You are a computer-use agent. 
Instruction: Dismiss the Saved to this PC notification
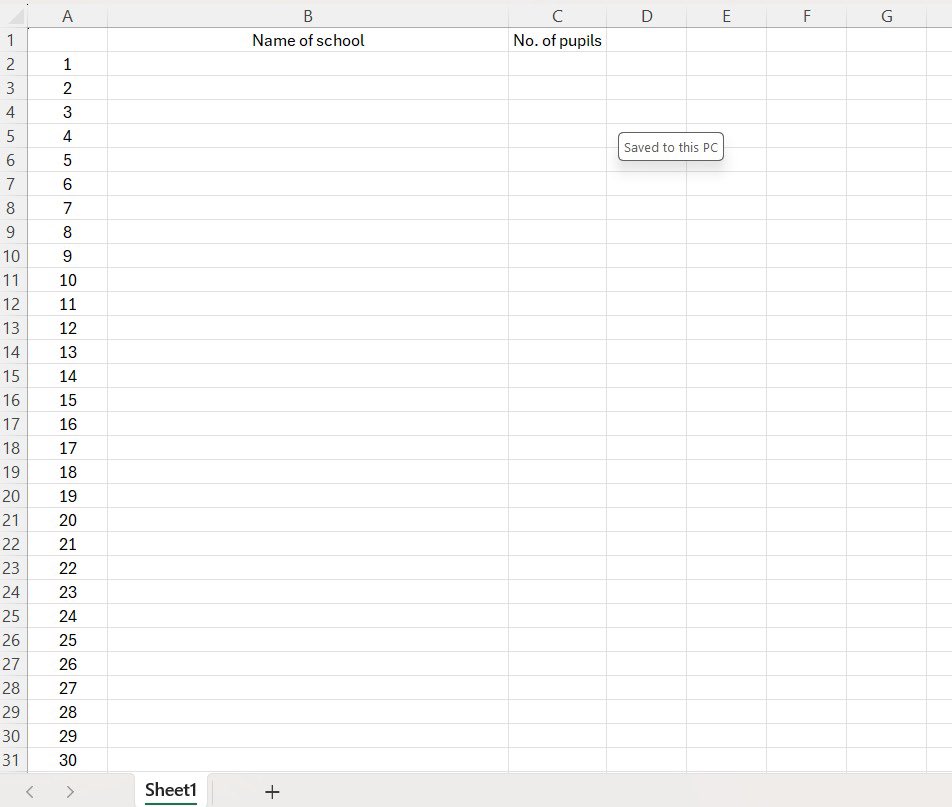click(670, 146)
